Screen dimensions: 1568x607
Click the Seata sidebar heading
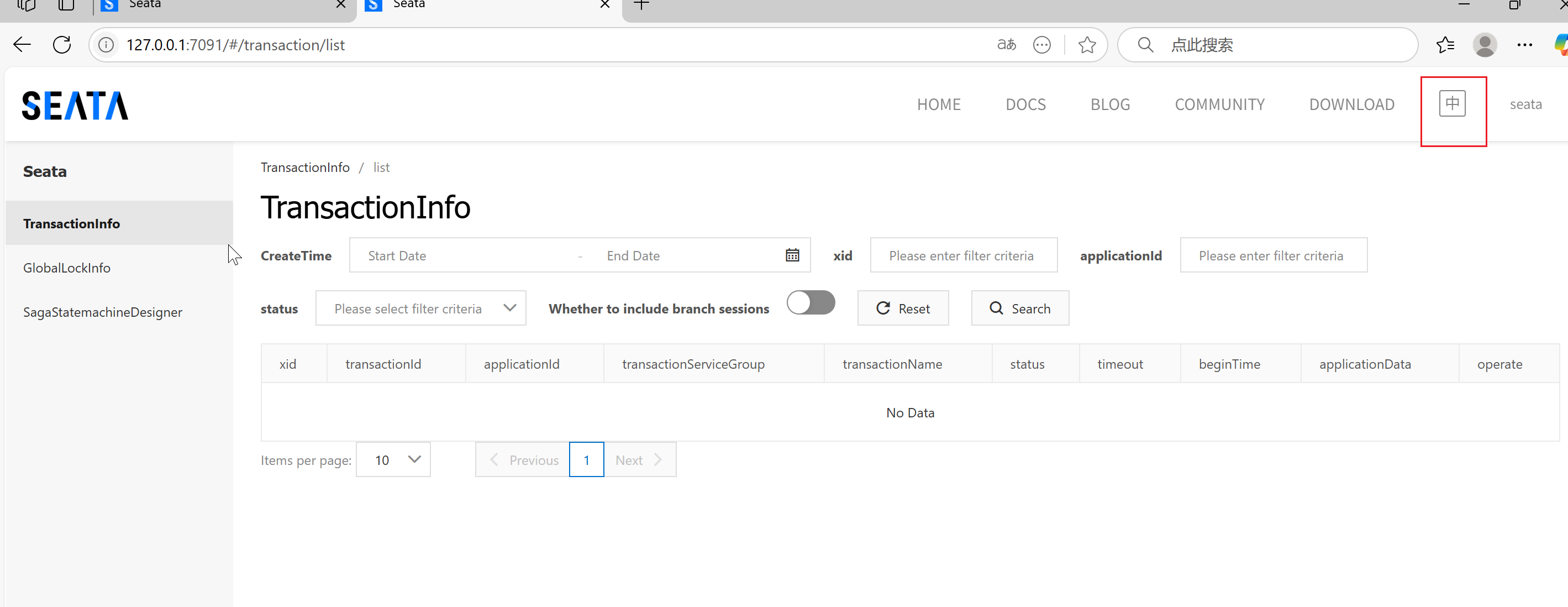45,171
